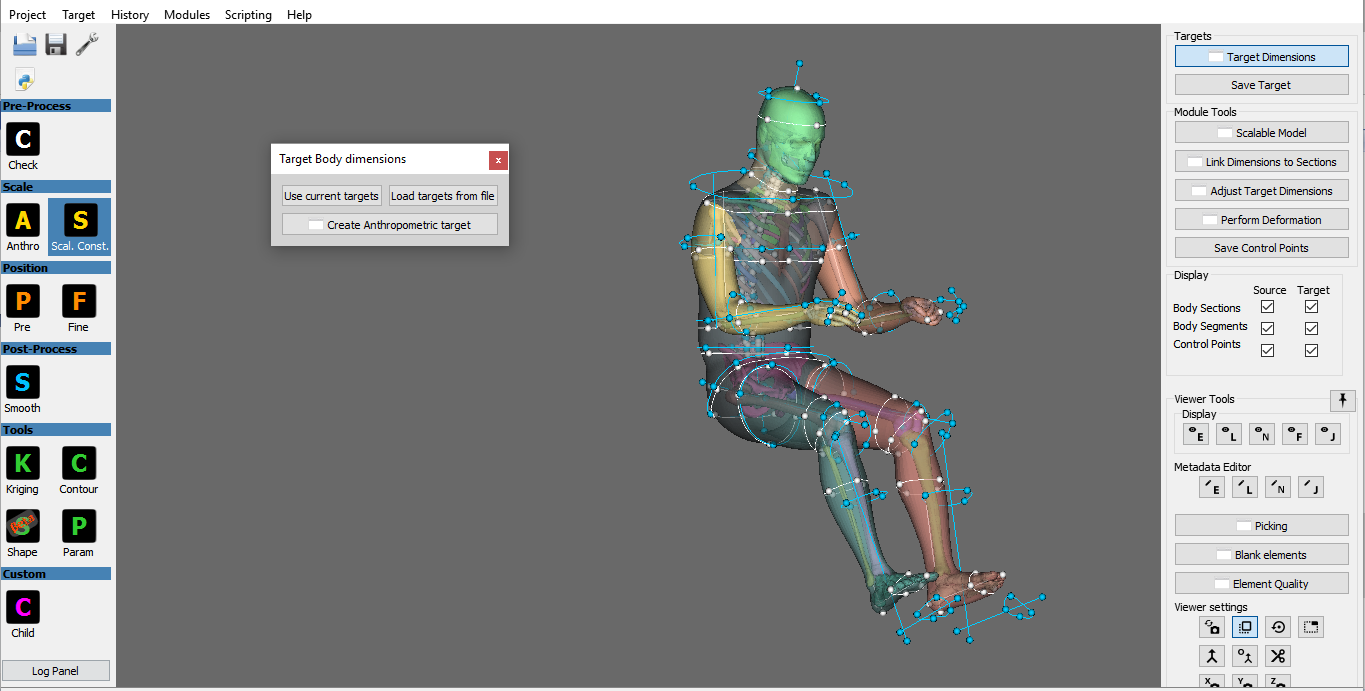Open Metadata Editor for landmarks L

click(1244, 487)
